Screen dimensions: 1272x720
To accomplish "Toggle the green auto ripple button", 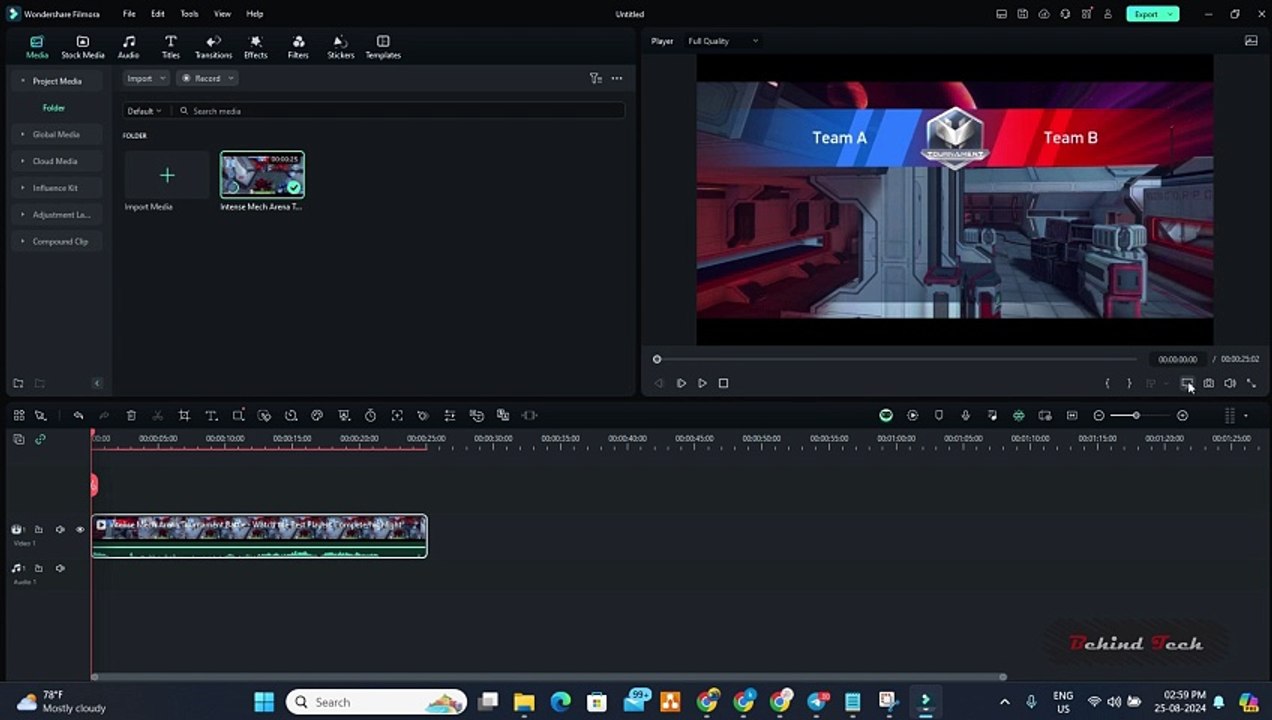I will pos(886,415).
